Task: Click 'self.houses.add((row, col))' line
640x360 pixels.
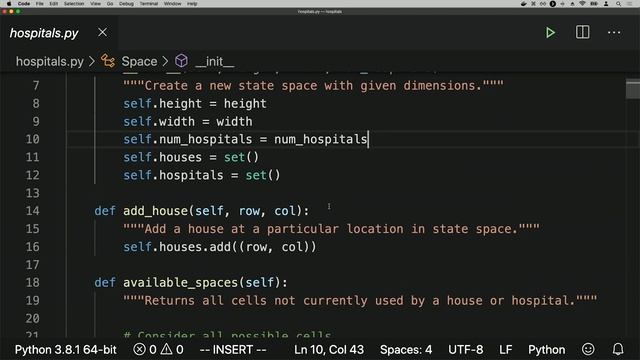Action: 220,247
